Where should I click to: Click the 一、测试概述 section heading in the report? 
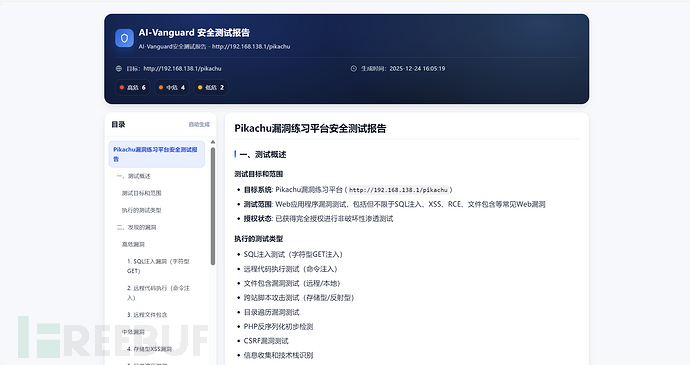click(263, 155)
